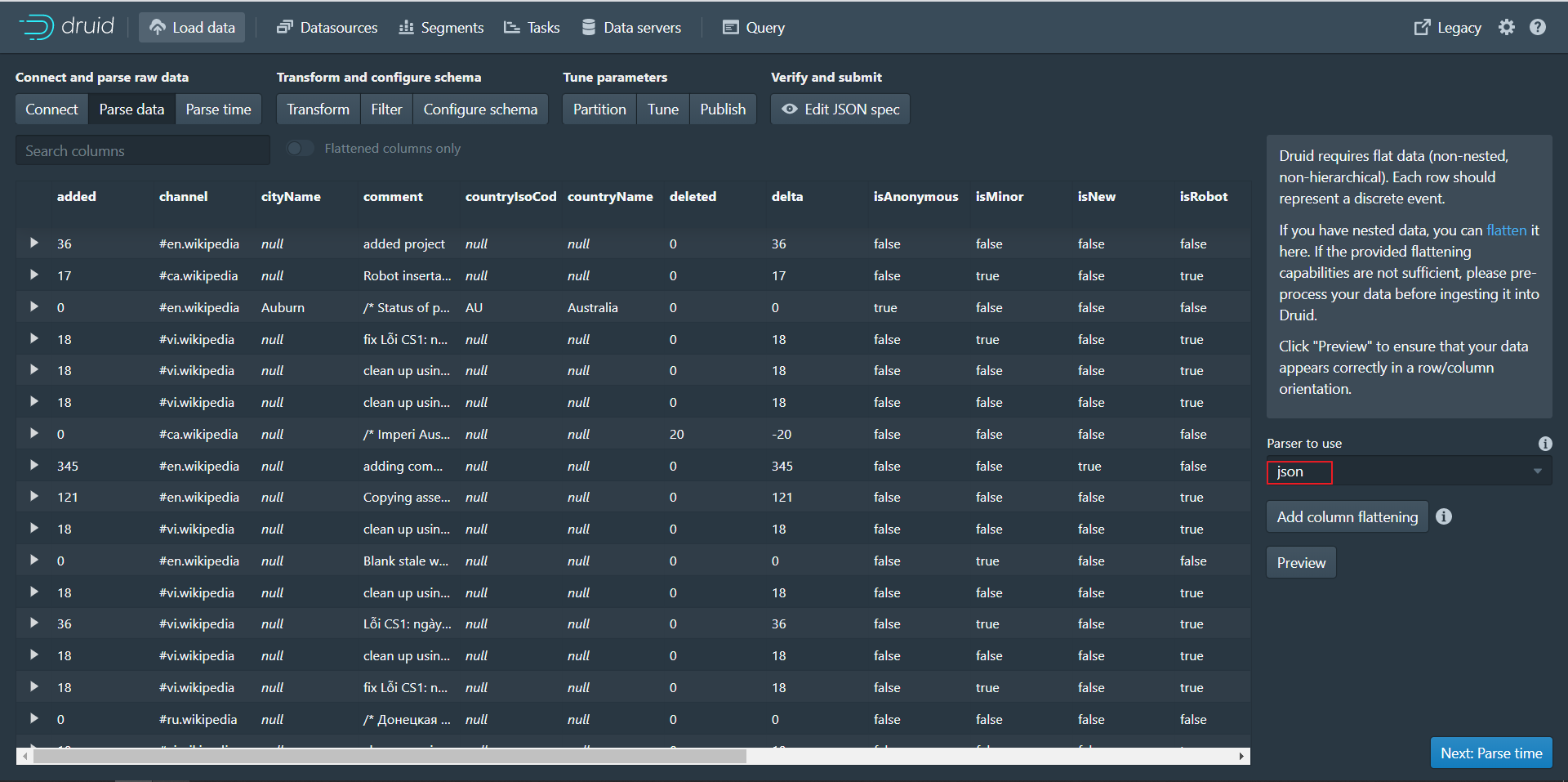This screenshot has height=782, width=1568.
Task: Click the added column header
Action: point(76,196)
